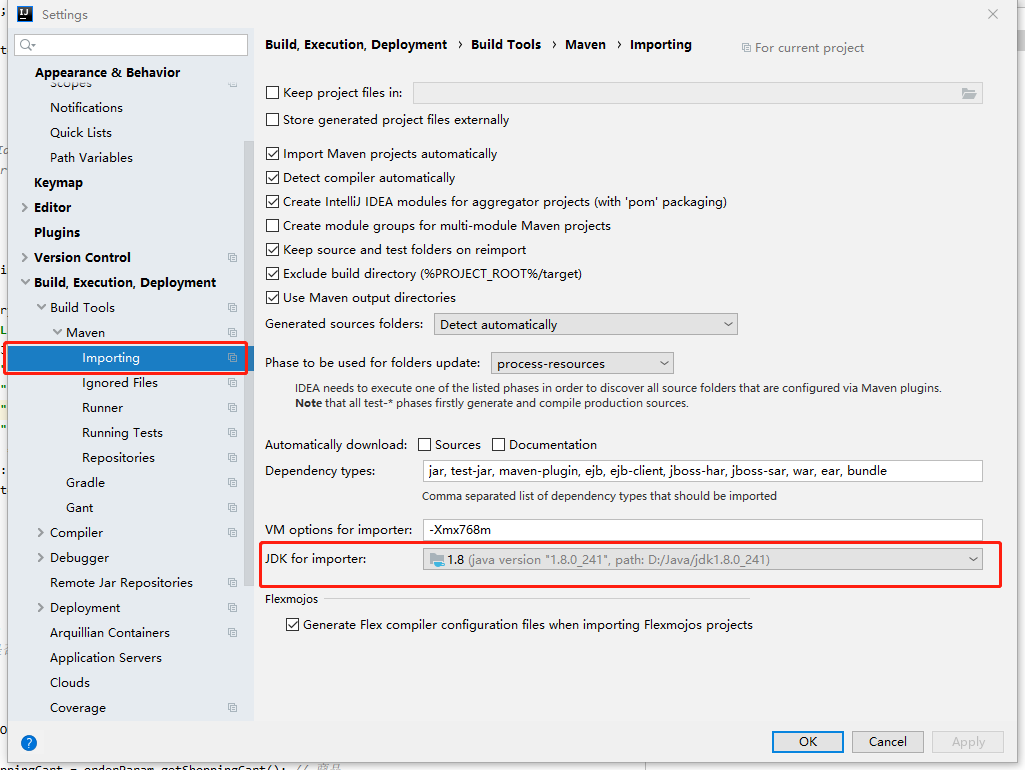Open Clouds settings page

pyautogui.click(x=70, y=682)
